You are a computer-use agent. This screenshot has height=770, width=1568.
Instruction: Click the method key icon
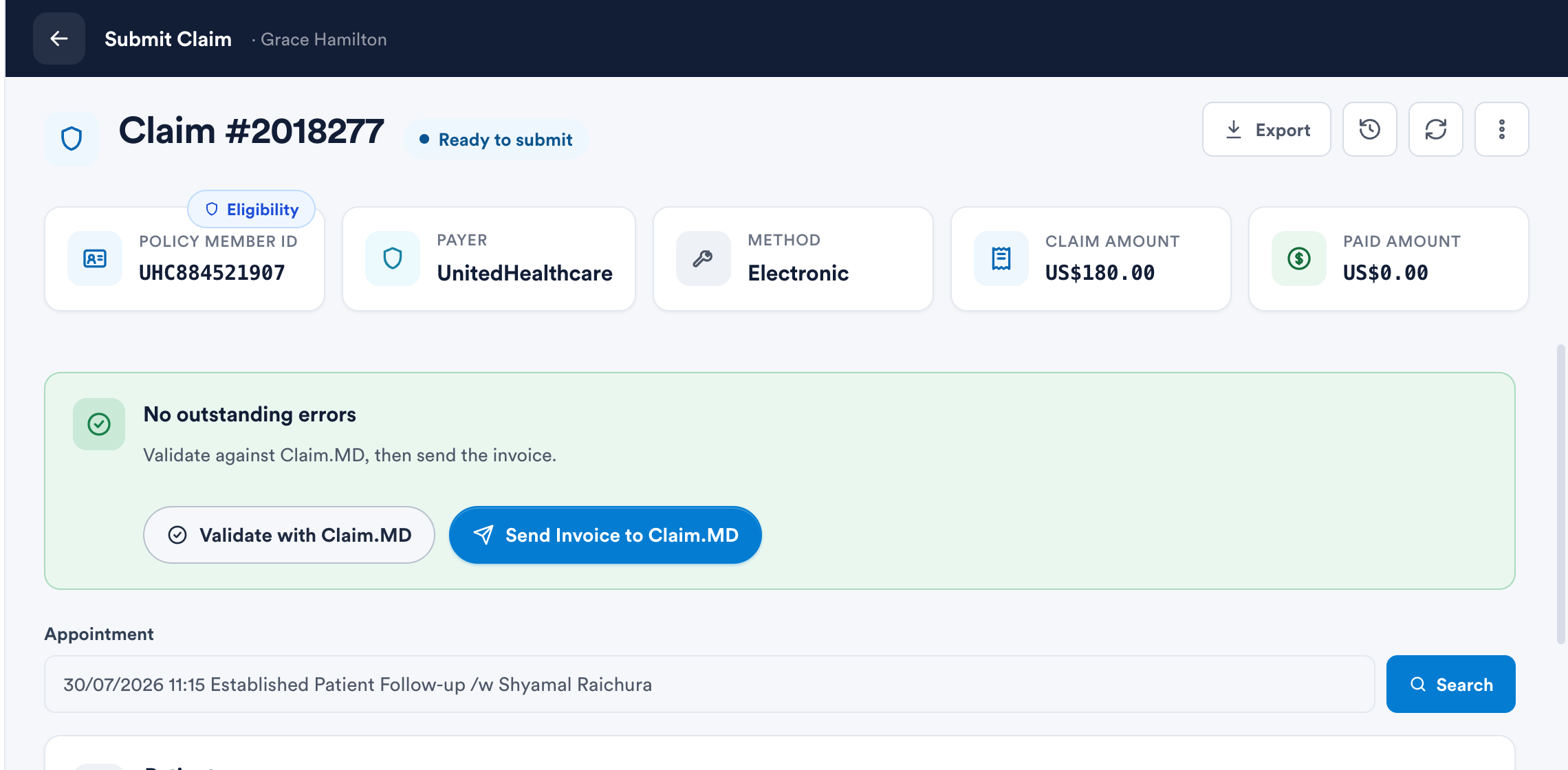[x=703, y=258]
